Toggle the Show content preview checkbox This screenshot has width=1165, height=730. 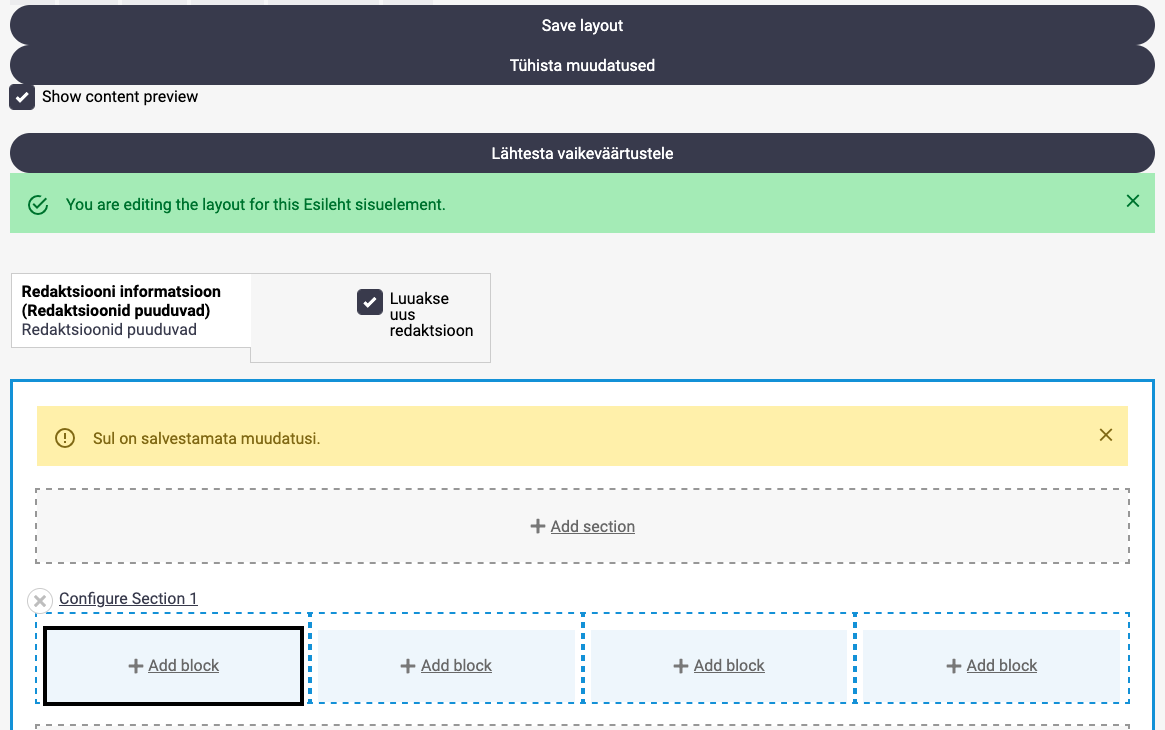click(x=22, y=97)
